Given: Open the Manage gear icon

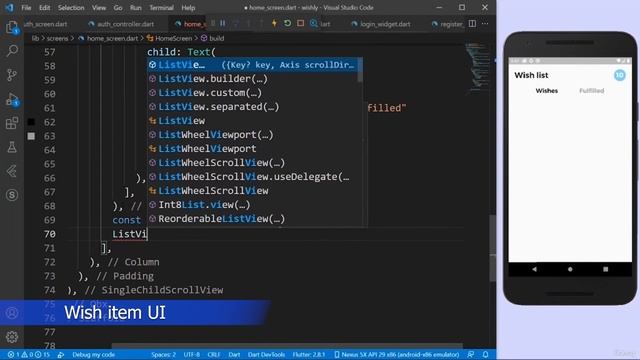Looking at the screenshot, I should coord(12,337).
